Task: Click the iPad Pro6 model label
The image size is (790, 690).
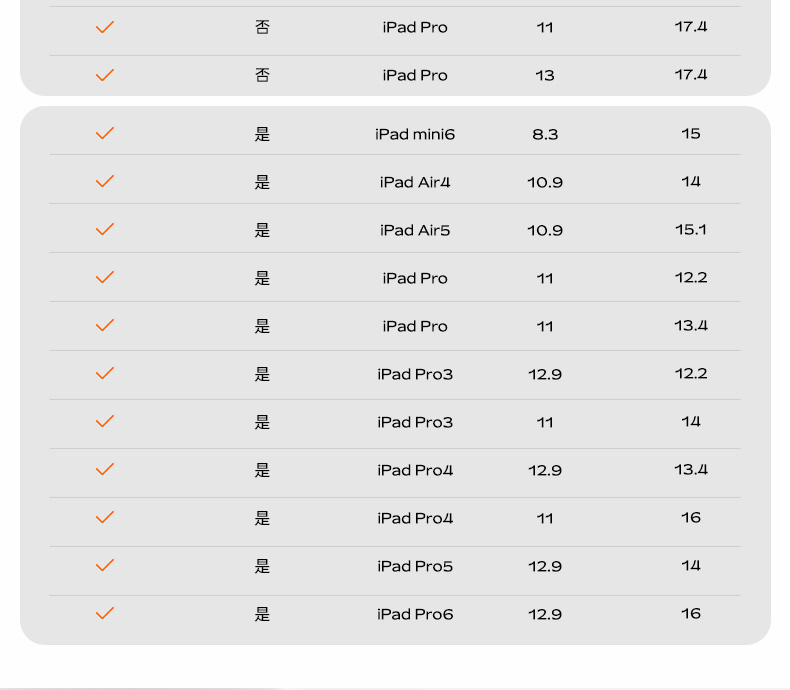Action: tap(415, 614)
